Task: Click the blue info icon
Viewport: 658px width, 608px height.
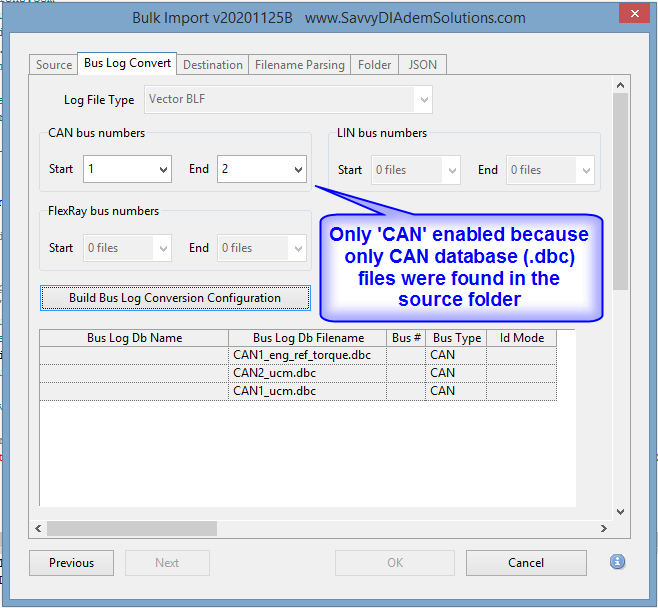Action: pyautogui.click(x=617, y=562)
